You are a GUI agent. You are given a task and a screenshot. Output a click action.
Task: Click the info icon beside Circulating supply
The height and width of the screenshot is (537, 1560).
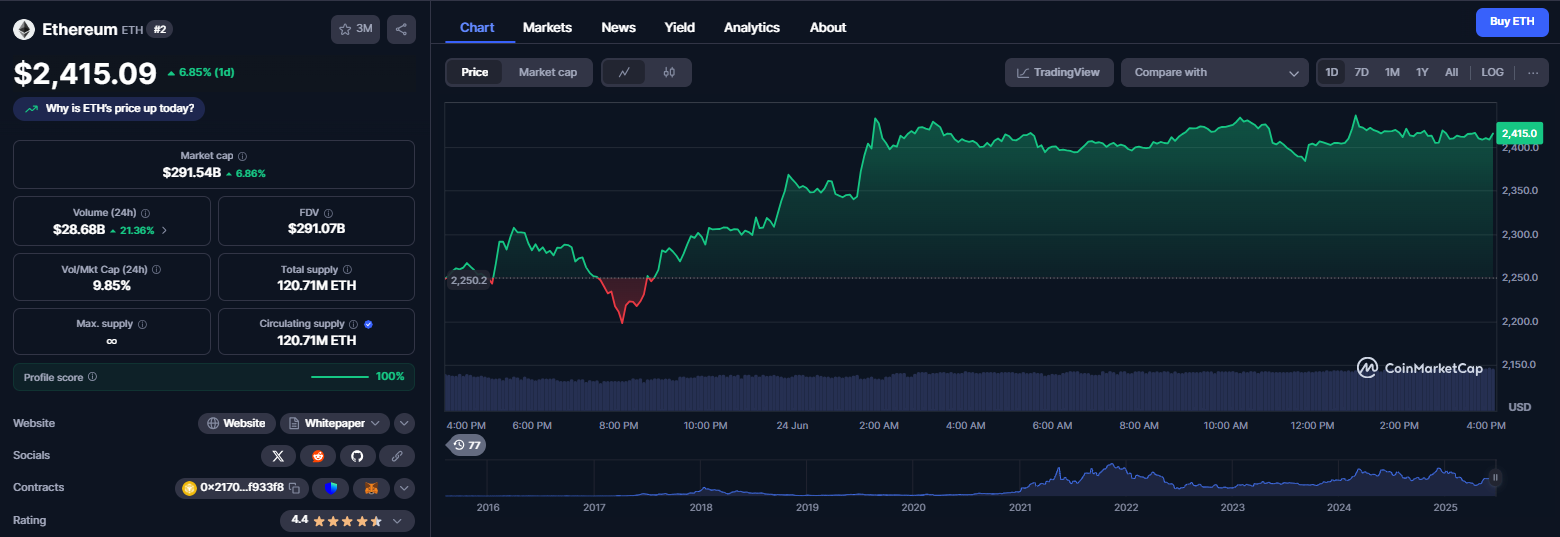coord(353,324)
